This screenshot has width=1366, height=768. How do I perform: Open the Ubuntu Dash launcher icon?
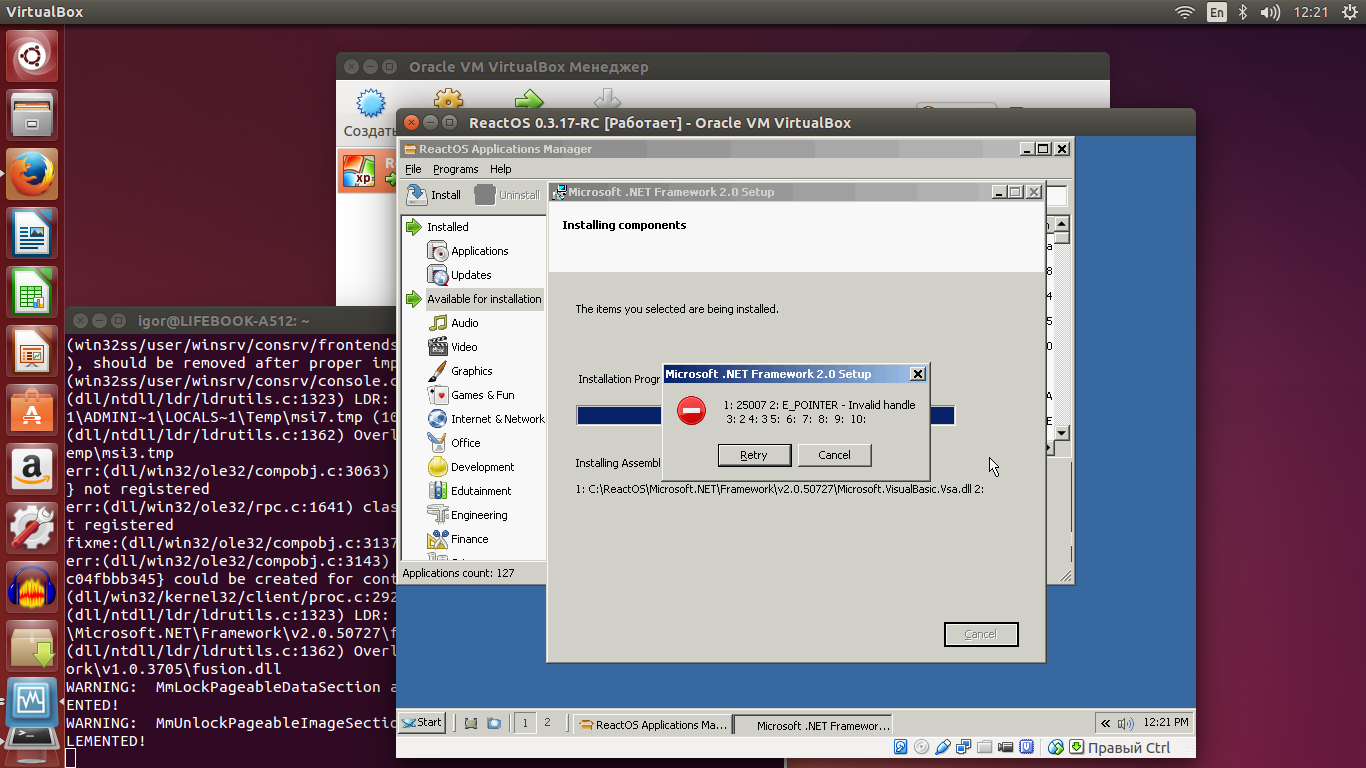[x=33, y=56]
